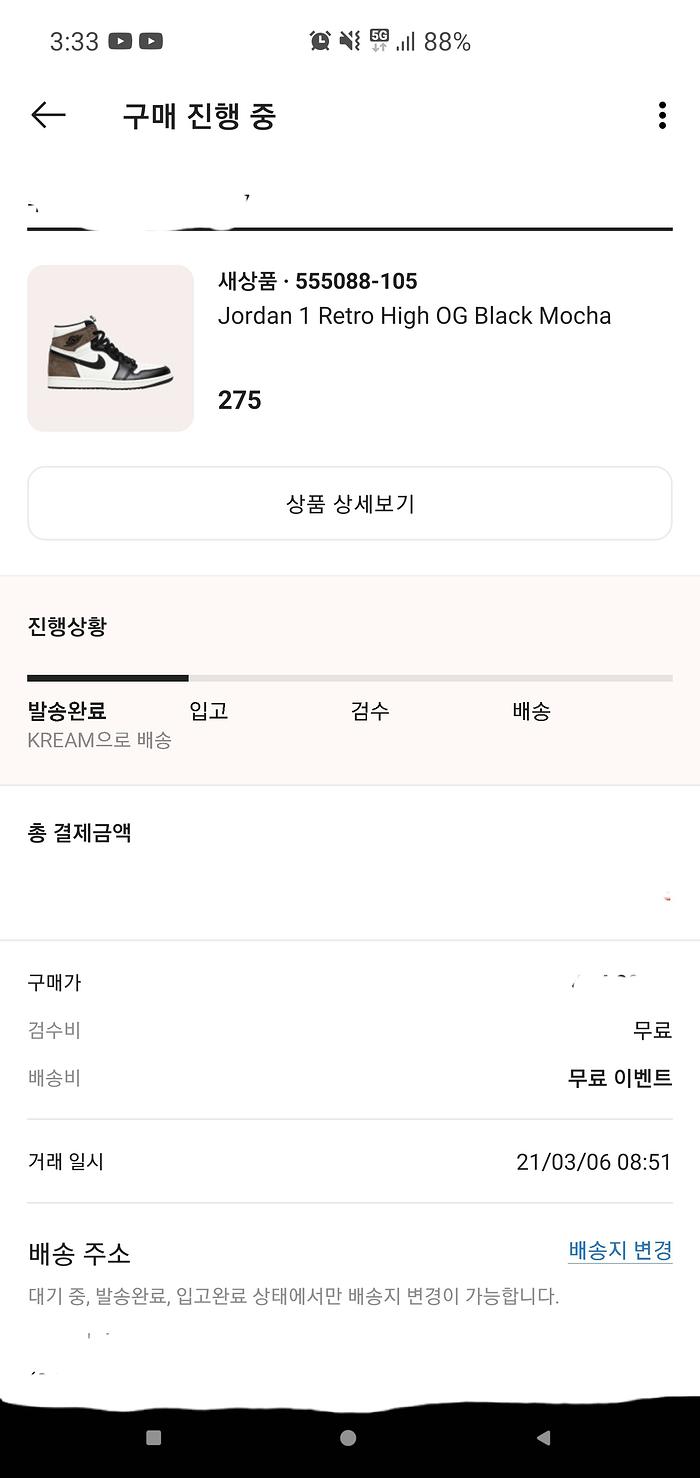
Task: Select the 발송완료 progress step
Action: [67, 711]
